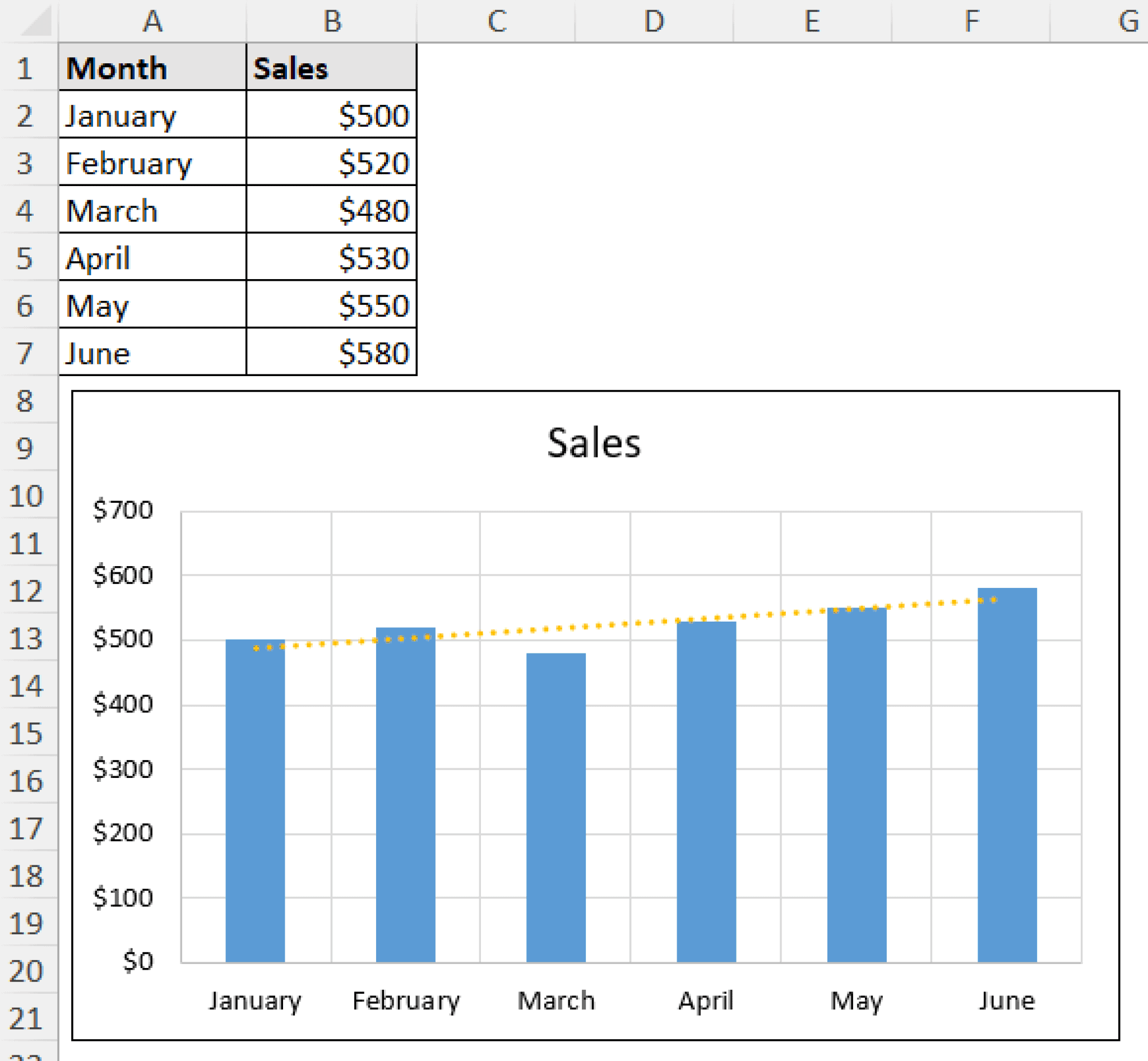
Task: Click the Sales header cell
Action: pyautogui.click(x=332, y=69)
